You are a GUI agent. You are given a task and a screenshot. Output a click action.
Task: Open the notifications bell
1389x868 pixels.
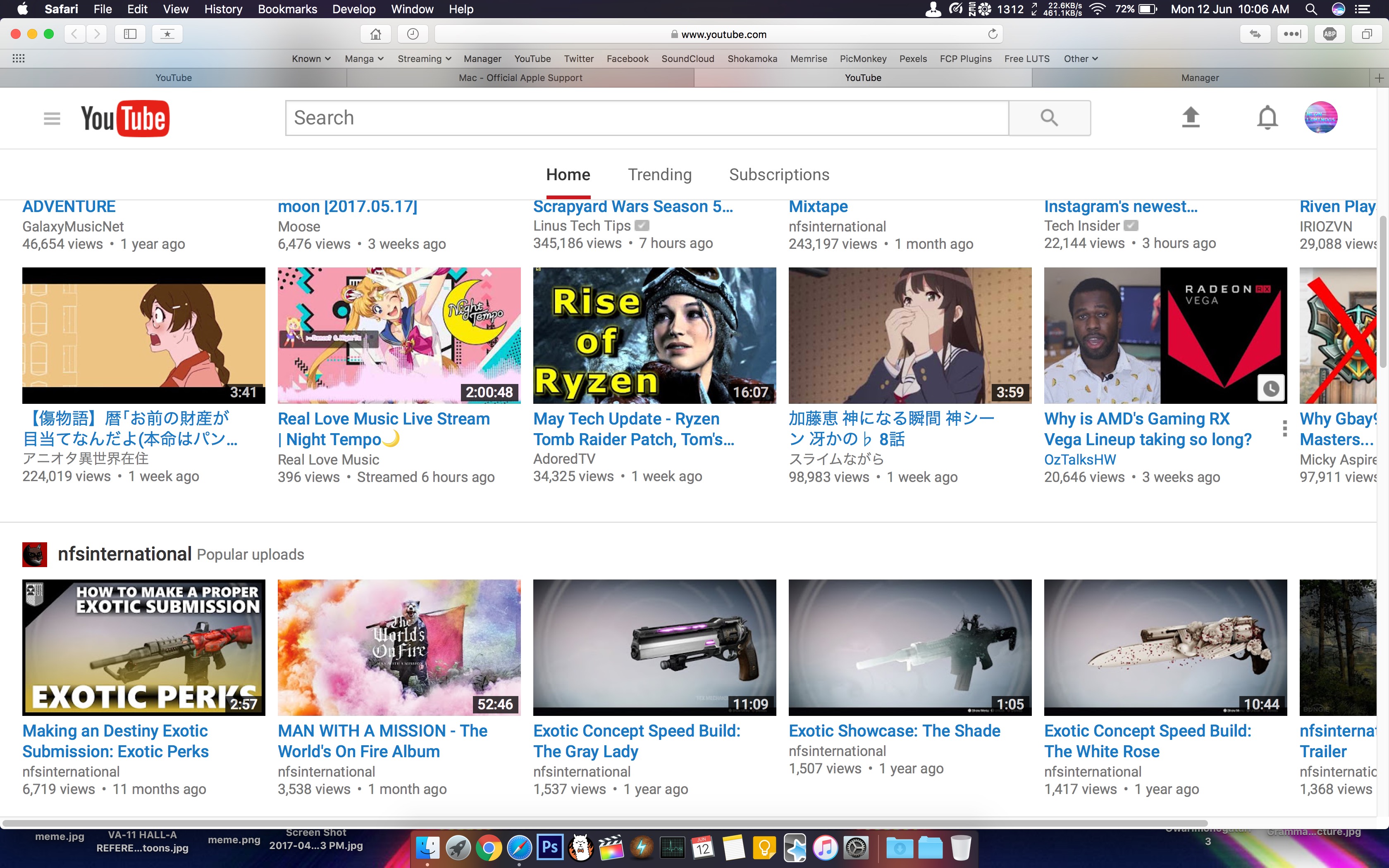click(x=1267, y=118)
